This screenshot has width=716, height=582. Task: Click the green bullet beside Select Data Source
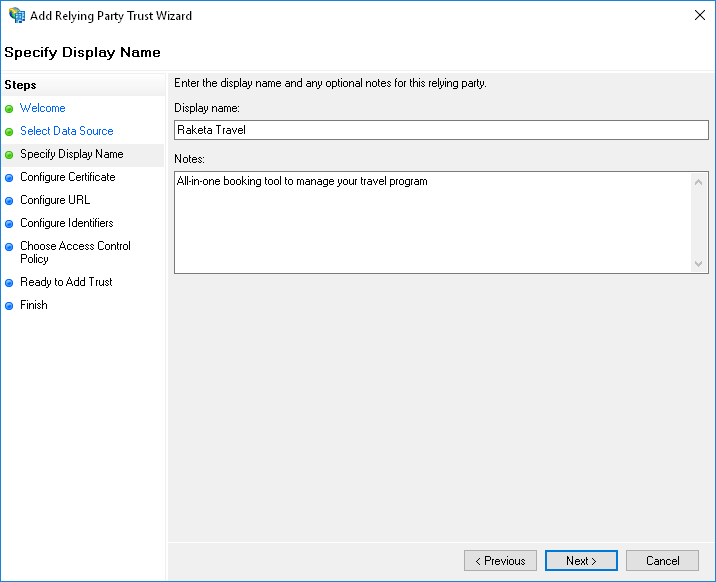(x=9, y=132)
